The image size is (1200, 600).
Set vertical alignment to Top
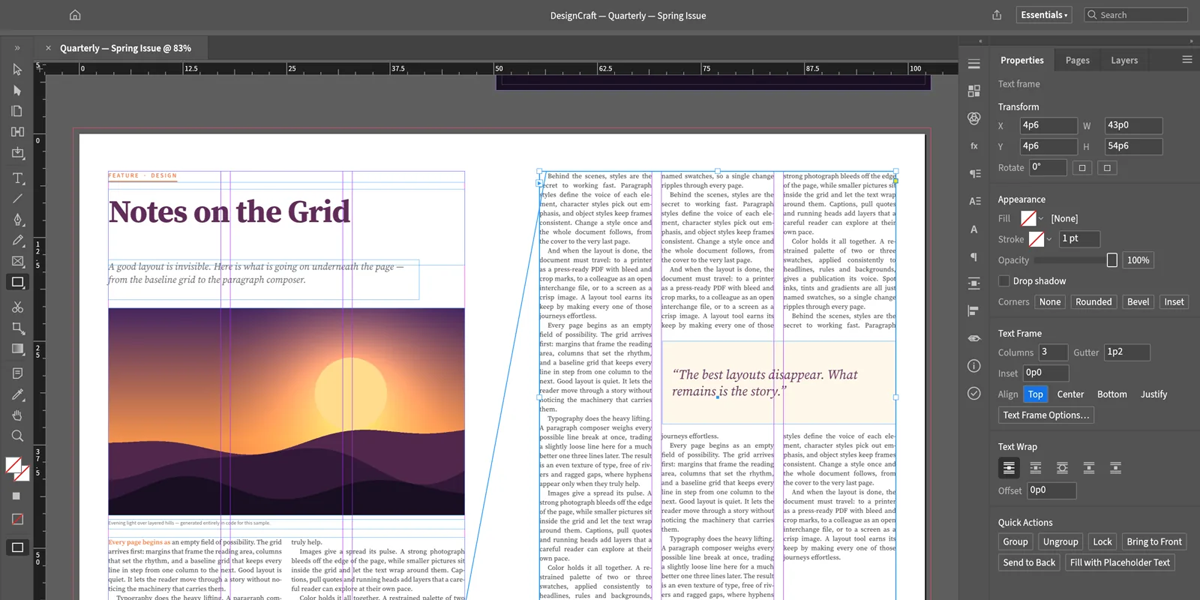click(1035, 394)
